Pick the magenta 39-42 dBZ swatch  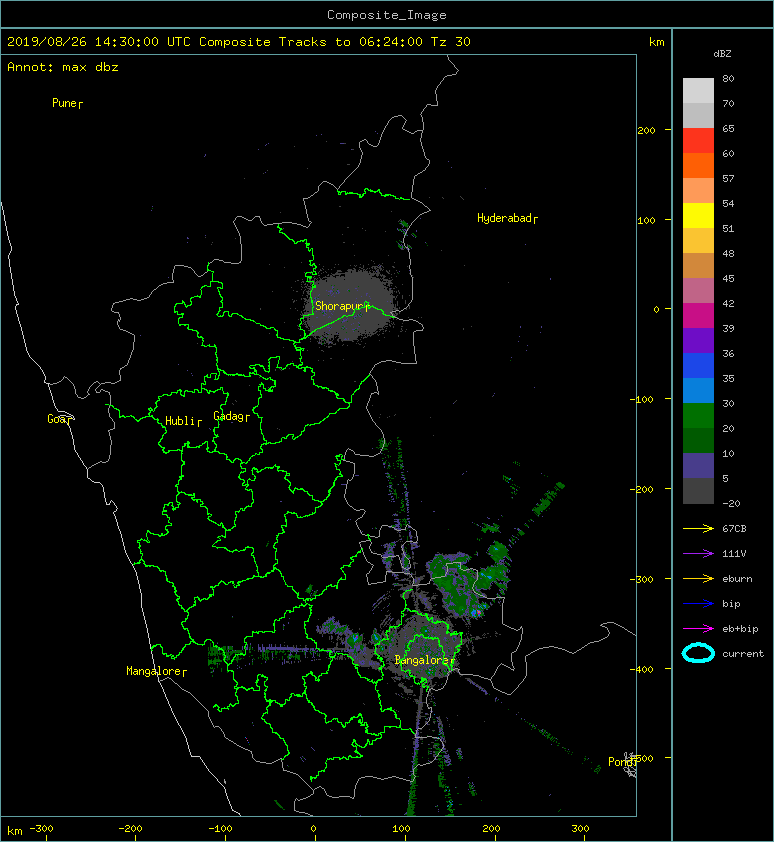coord(698,316)
